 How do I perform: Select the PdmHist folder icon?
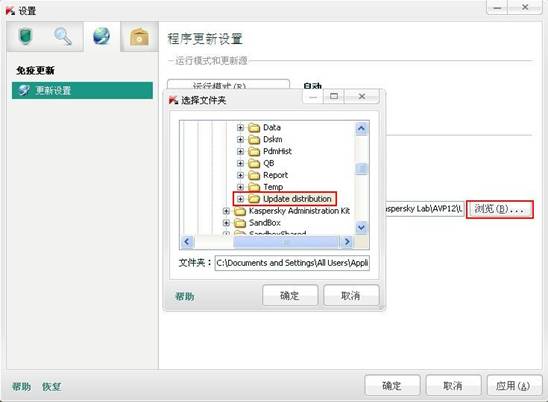tap(254, 151)
